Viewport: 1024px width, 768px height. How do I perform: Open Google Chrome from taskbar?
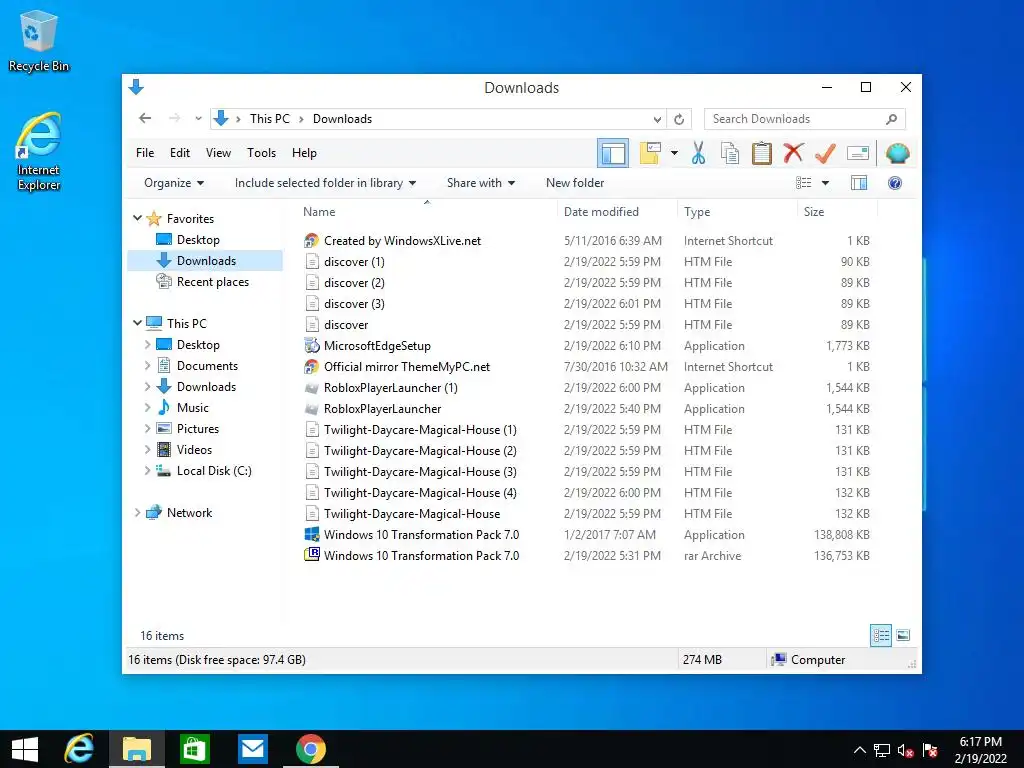(x=310, y=749)
